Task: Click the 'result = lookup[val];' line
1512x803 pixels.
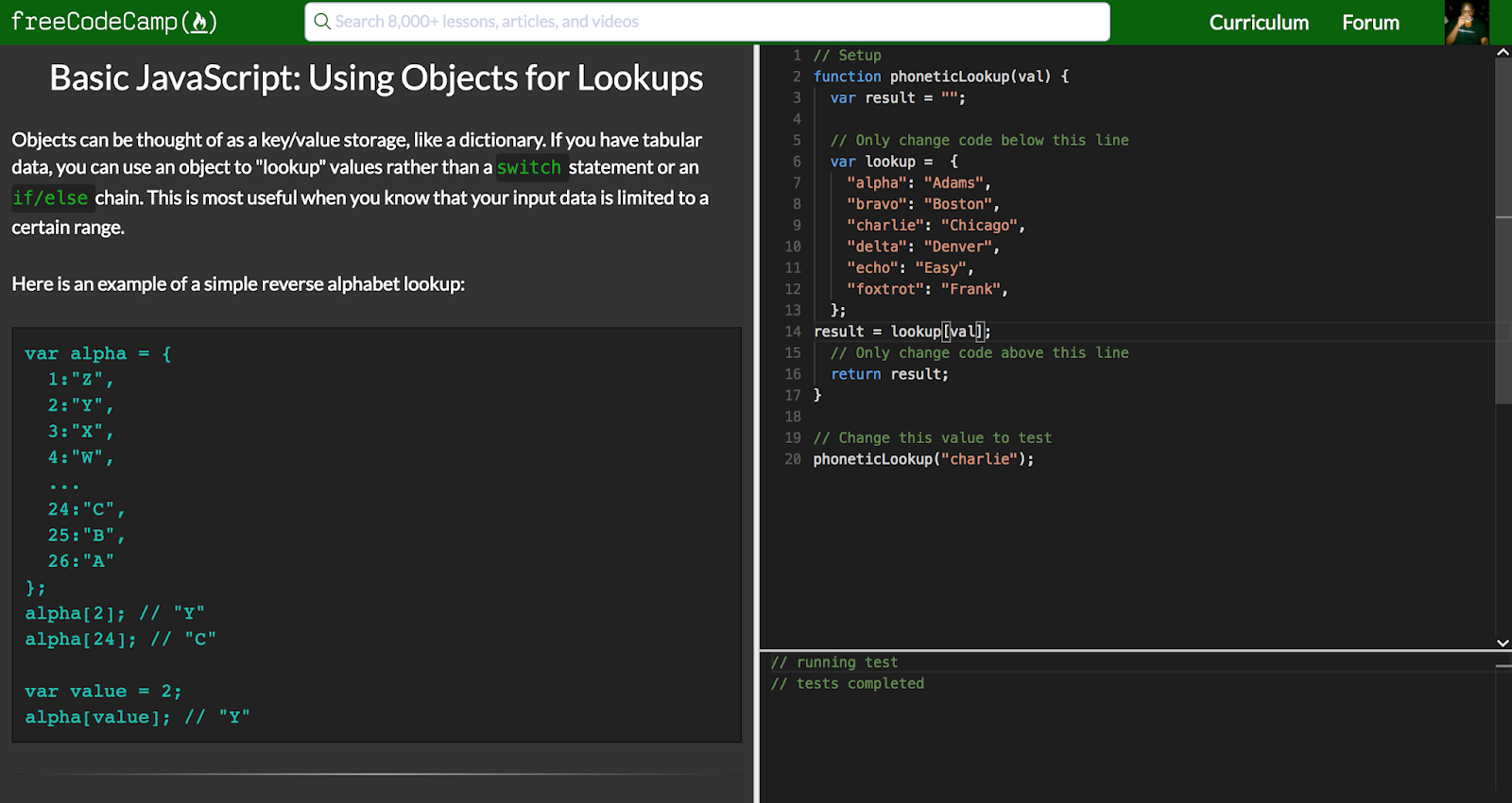Action: click(902, 332)
